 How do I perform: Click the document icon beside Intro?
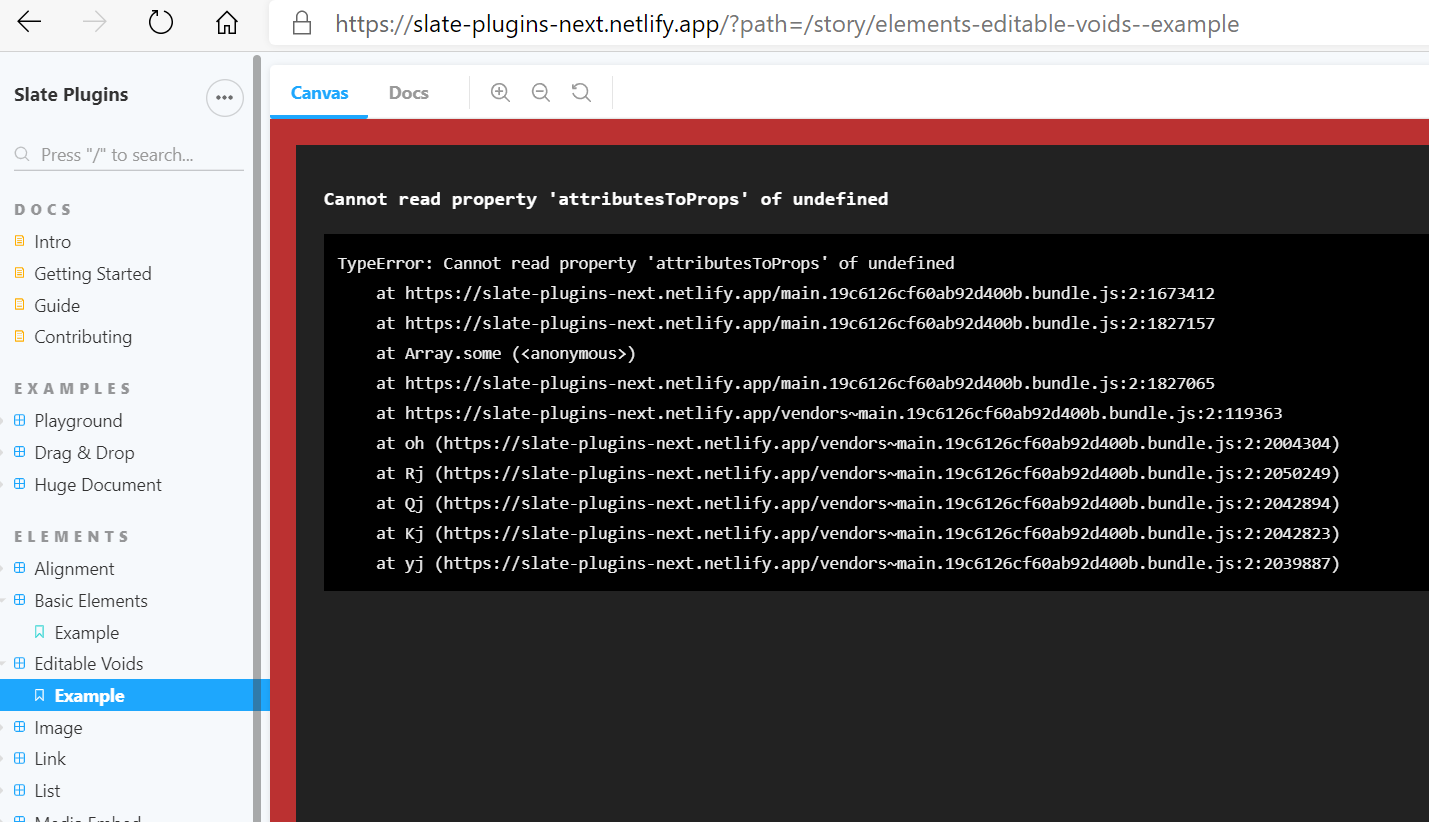(x=20, y=241)
